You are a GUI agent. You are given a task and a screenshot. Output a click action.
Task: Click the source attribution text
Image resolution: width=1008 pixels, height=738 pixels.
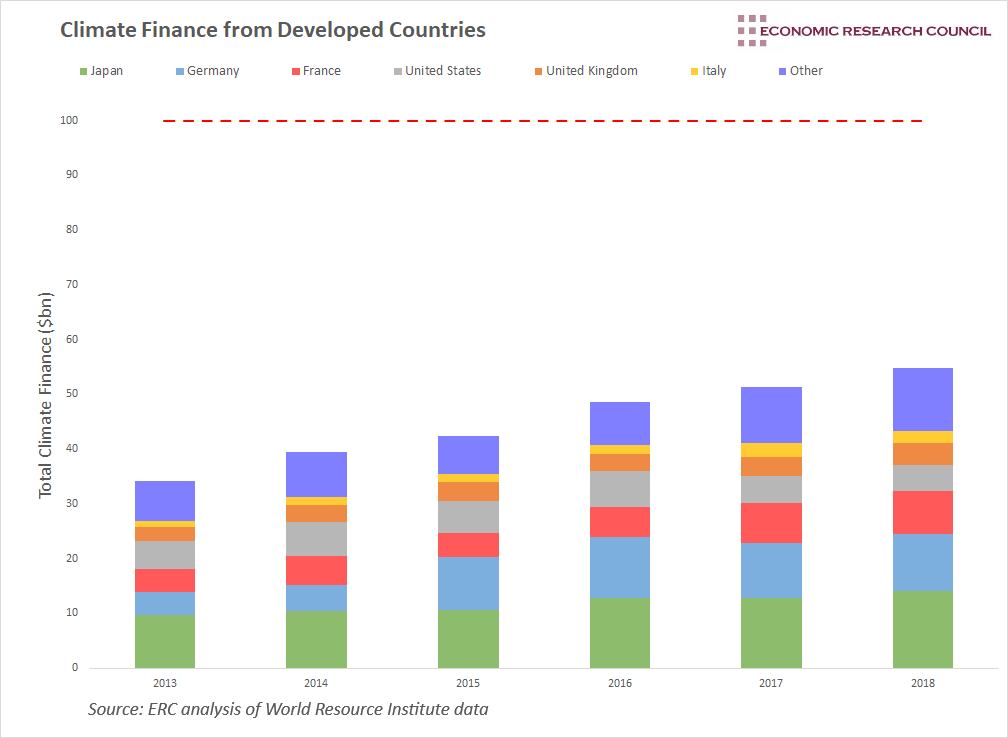(x=289, y=709)
